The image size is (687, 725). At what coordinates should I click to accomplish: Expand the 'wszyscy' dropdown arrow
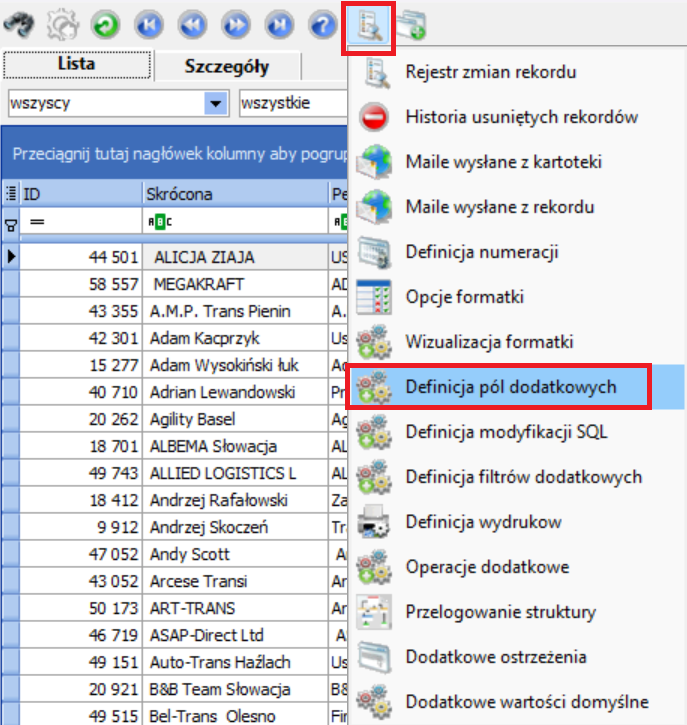pyautogui.click(x=215, y=103)
